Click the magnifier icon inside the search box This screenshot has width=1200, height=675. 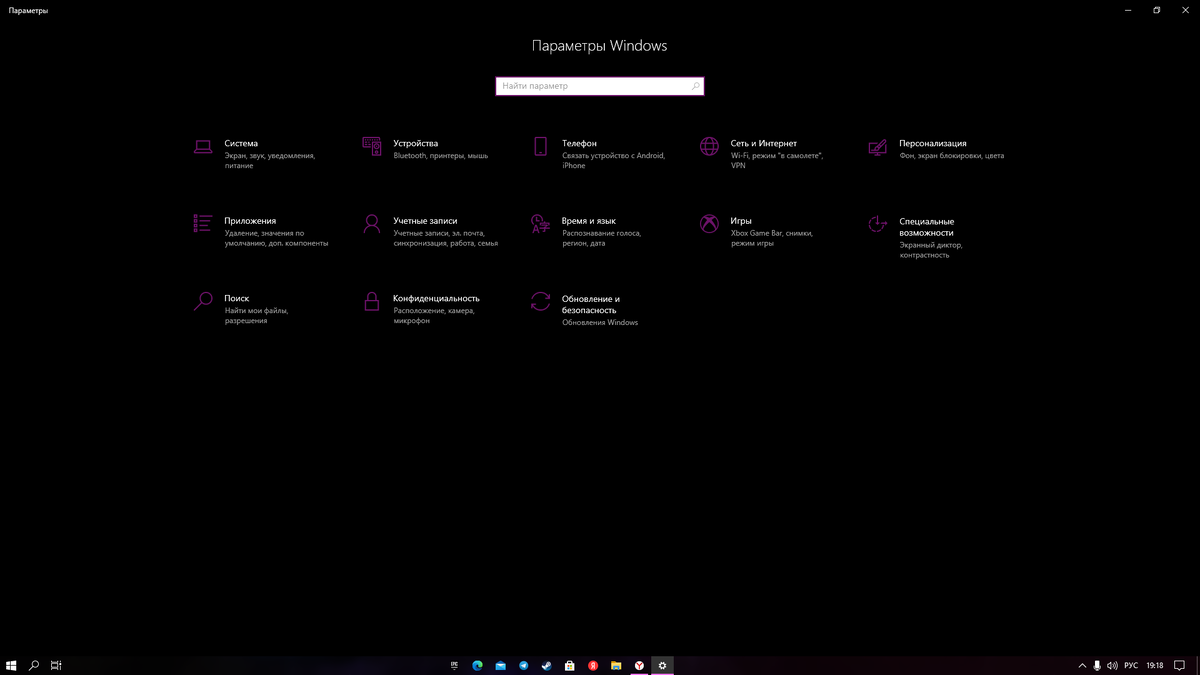[x=695, y=86]
